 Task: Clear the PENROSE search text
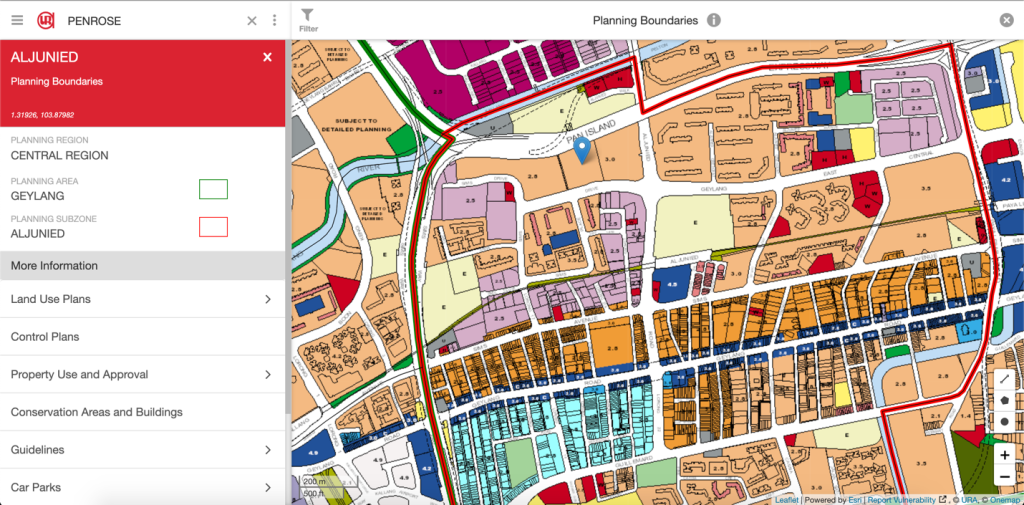(x=252, y=20)
